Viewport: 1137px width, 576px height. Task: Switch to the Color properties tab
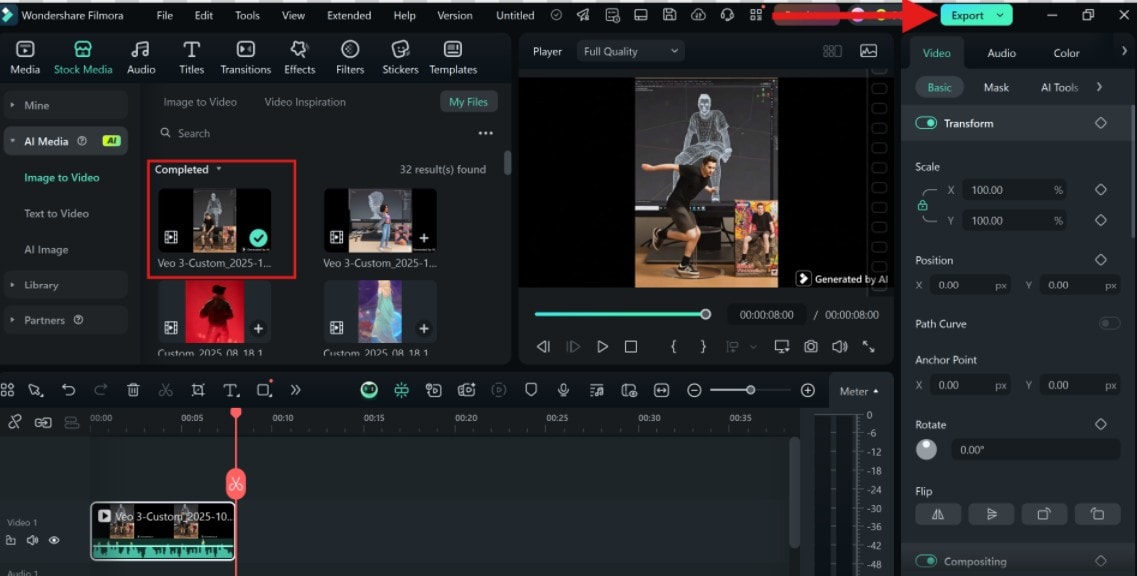[1066, 53]
